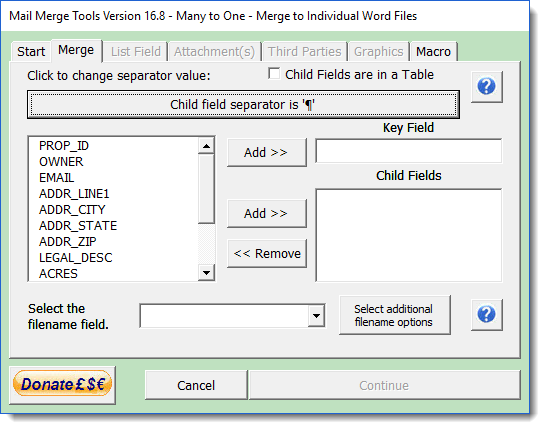This screenshot has width=545, height=429.
Task: Click Add >> next to Child Fields
Action: (x=267, y=213)
